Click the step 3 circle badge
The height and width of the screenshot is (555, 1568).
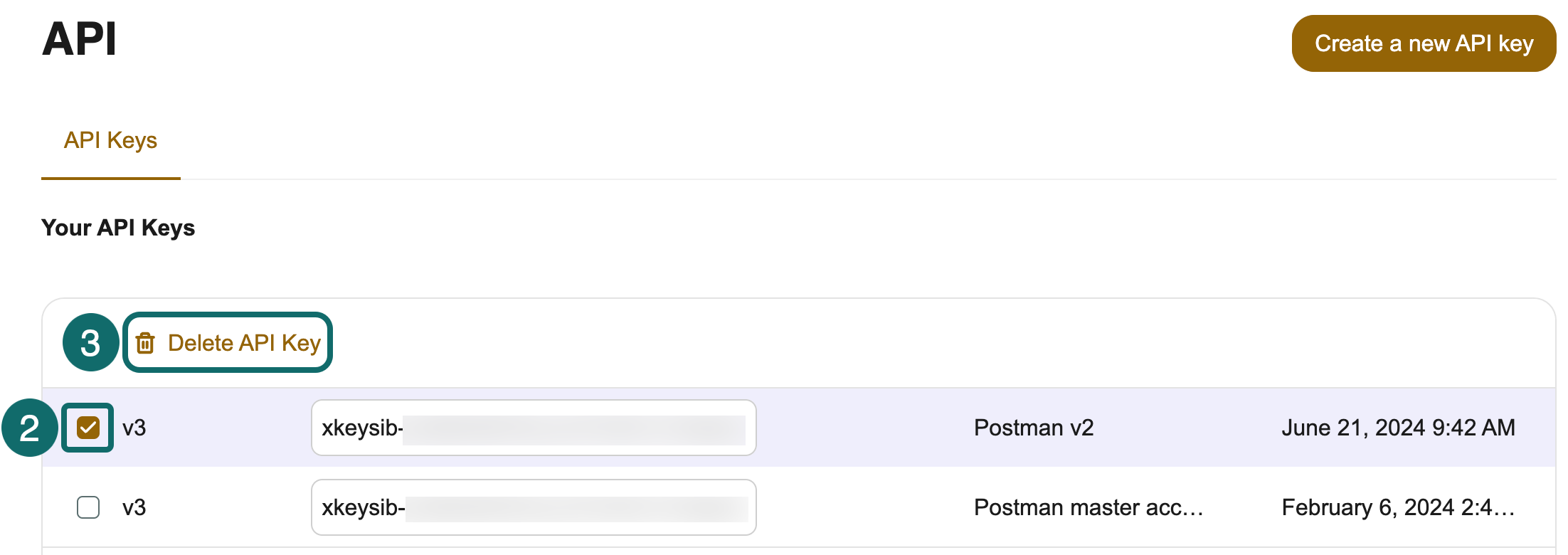click(x=90, y=342)
